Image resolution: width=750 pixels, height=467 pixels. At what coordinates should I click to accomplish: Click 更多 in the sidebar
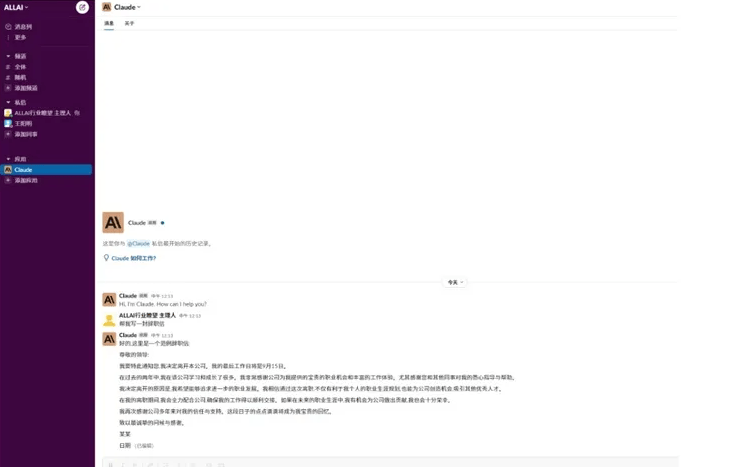pyautogui.click(x=20, y=37)
